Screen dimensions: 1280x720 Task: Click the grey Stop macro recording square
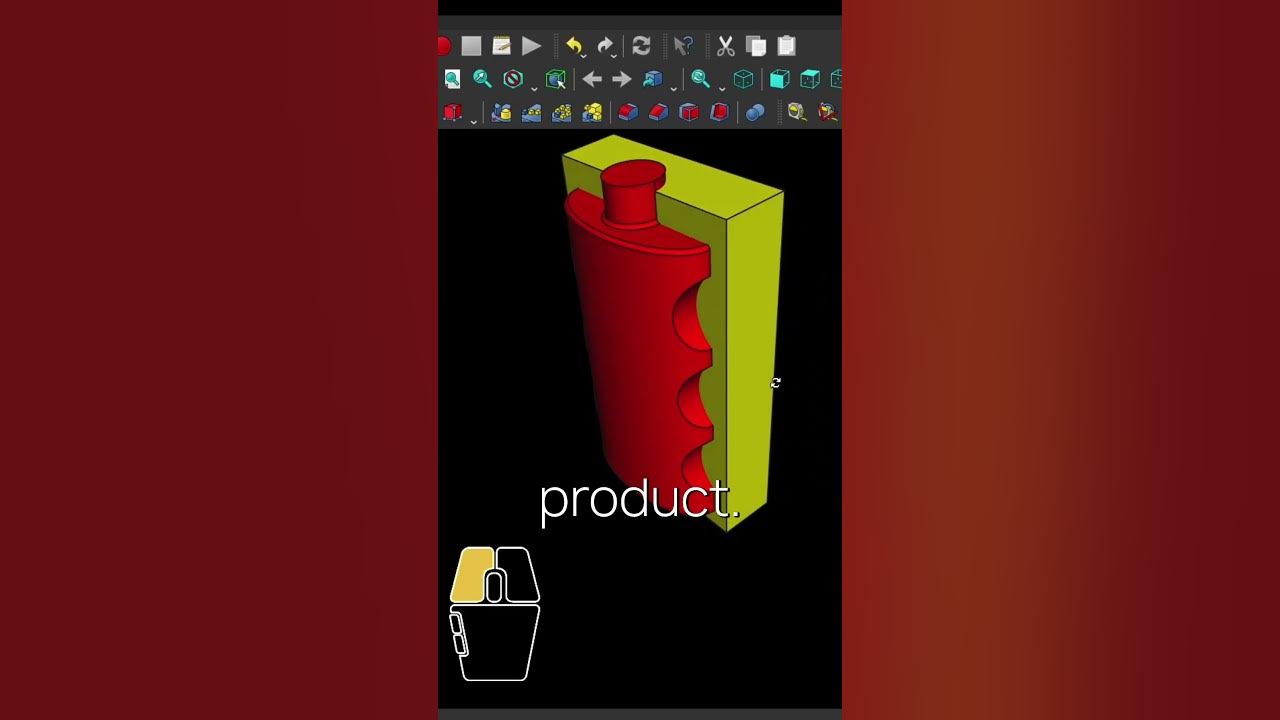click(471, 46)
